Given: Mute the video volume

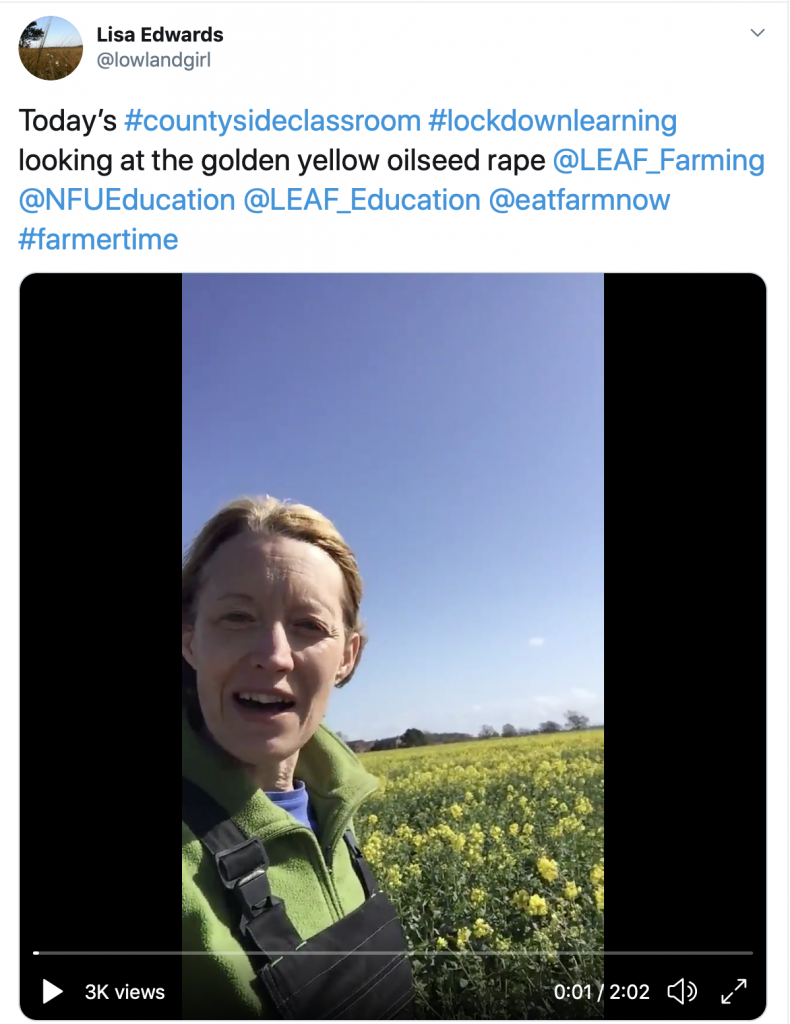Looking at the screenshot, I should 682,991.
